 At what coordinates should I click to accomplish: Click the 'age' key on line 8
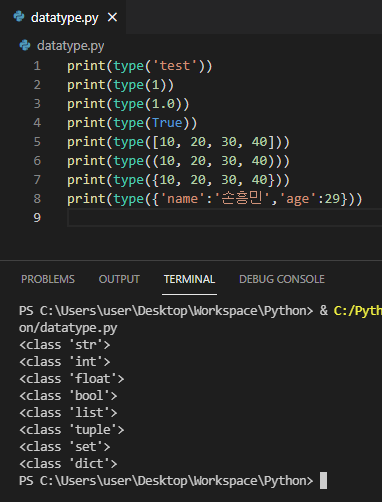[x=298, y=199]
